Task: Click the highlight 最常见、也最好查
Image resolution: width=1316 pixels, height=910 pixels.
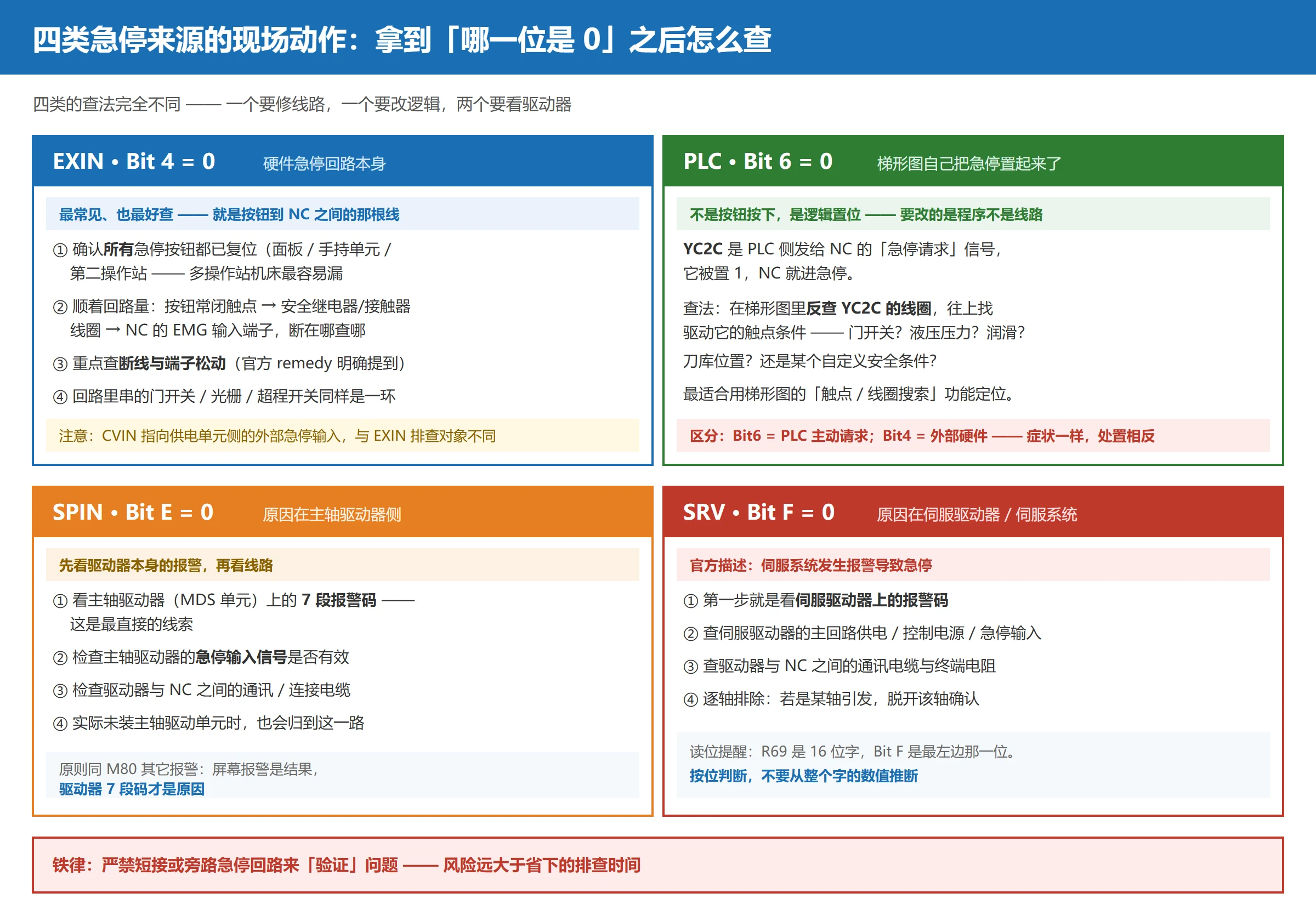Action: tap(342, 214)
